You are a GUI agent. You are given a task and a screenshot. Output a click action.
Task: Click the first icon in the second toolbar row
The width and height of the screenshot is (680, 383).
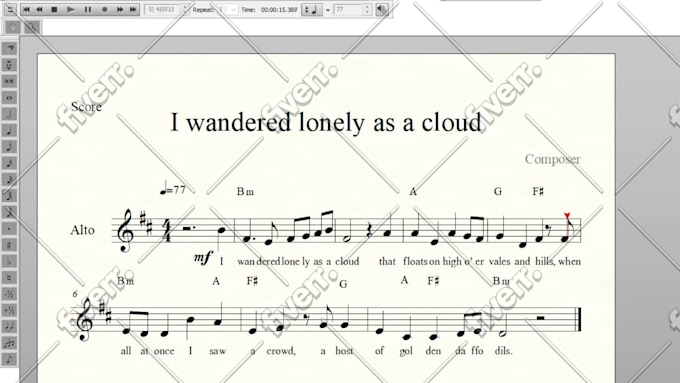point(13,27)
